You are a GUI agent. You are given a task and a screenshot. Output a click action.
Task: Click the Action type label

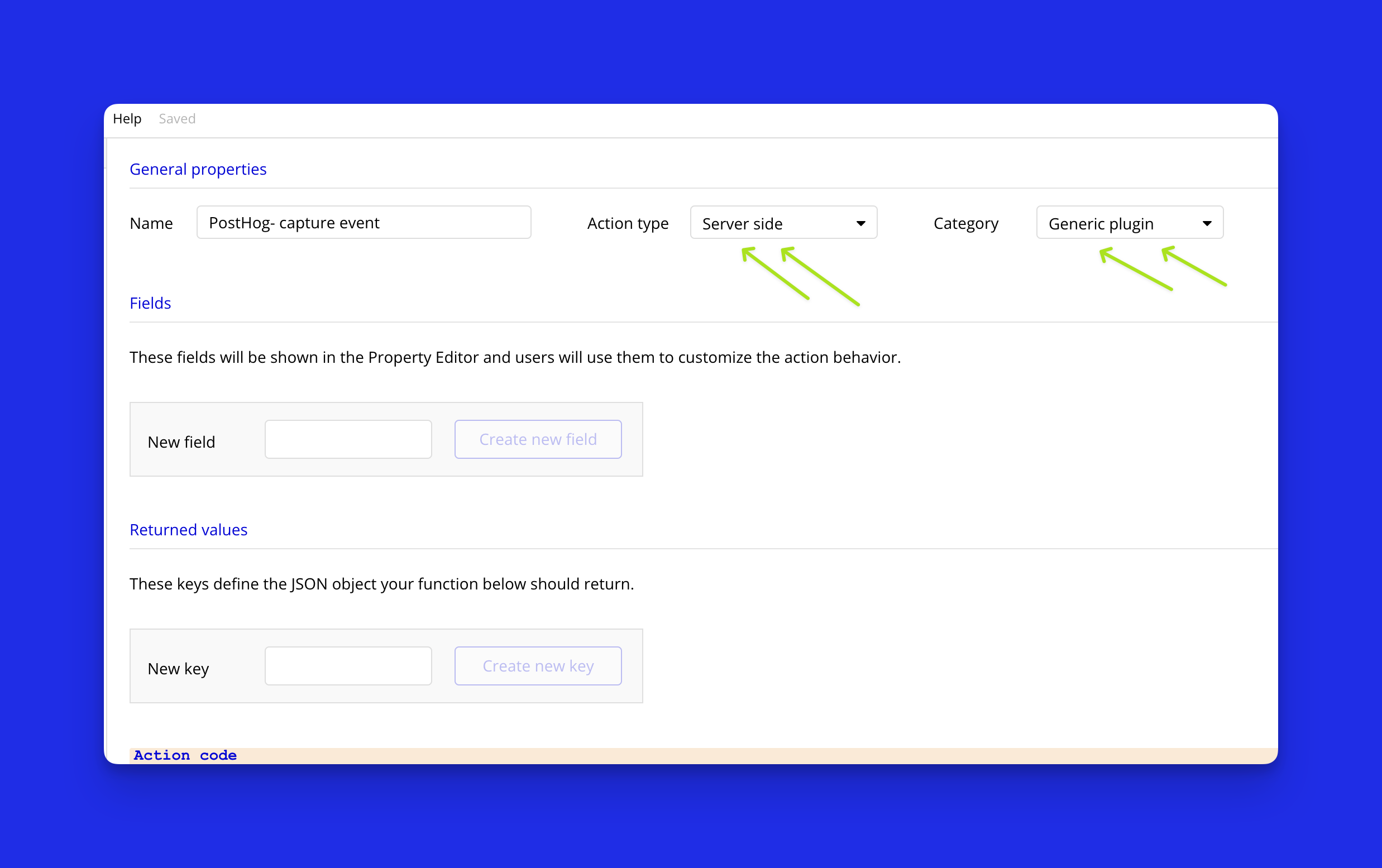(x=628, y=223)
